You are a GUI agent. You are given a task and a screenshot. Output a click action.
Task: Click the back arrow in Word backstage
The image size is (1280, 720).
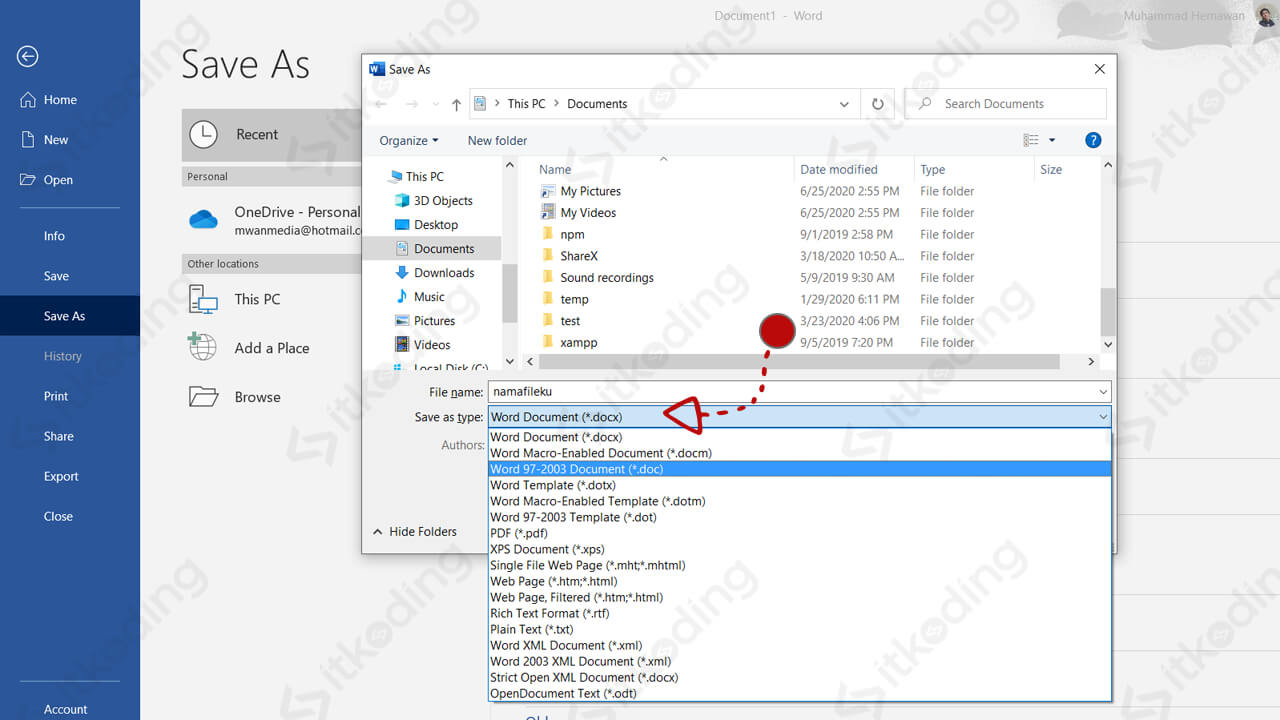tap(28, 57)
